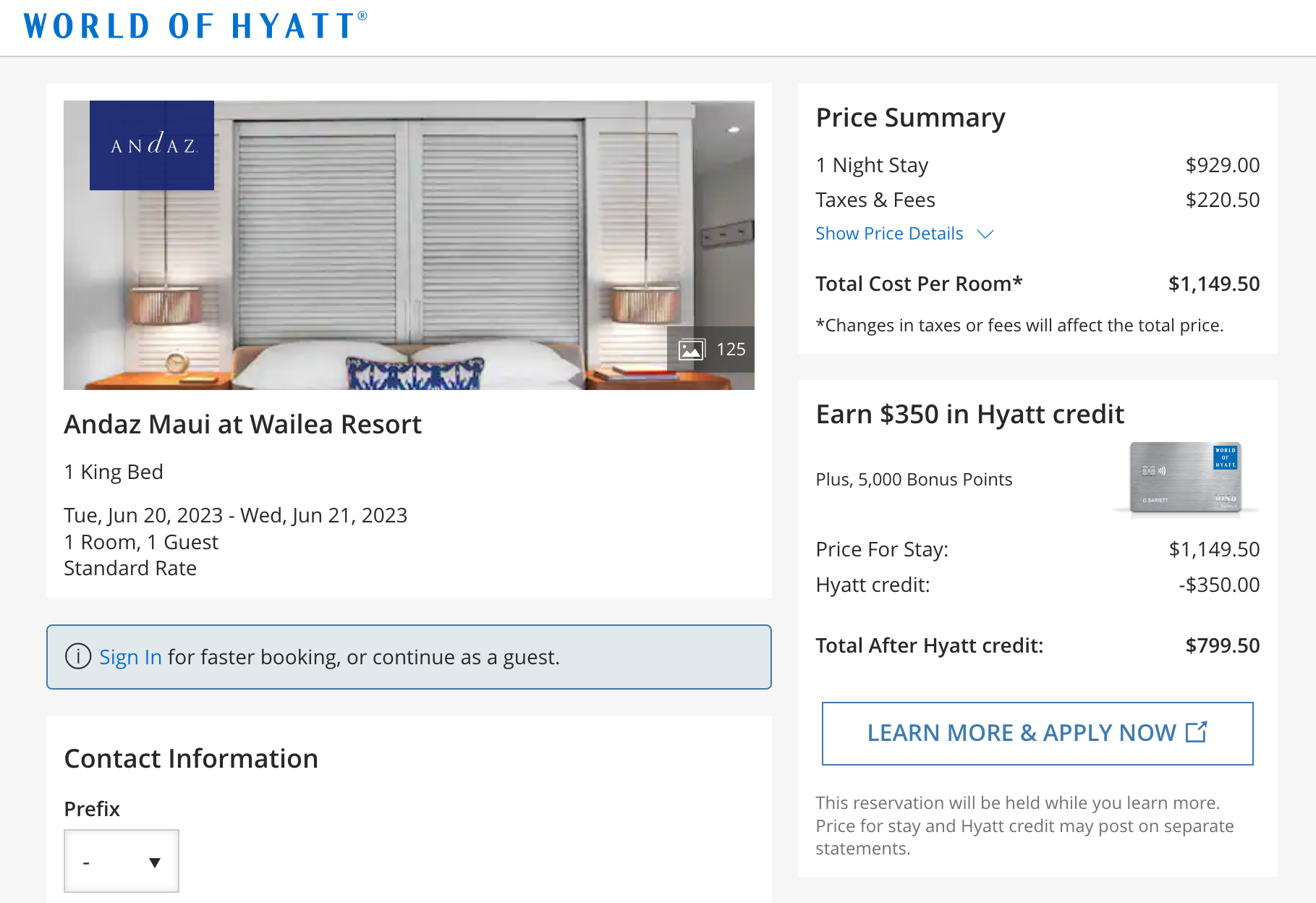Click the World of Hyatt logo
This screenshot has width=1316, height=903.
click(195, 26)
